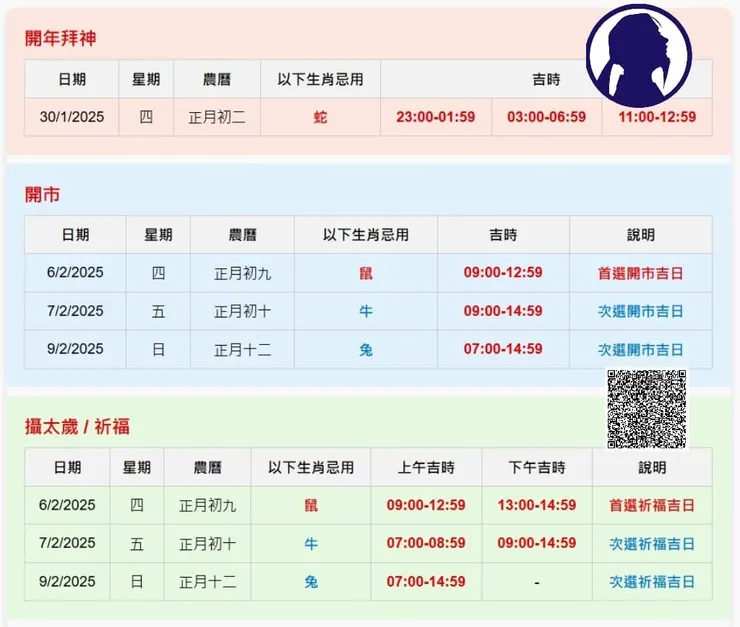Click 牛 zodiac in the 祈福 table
The image size is (740, 627).
[311, 544]
